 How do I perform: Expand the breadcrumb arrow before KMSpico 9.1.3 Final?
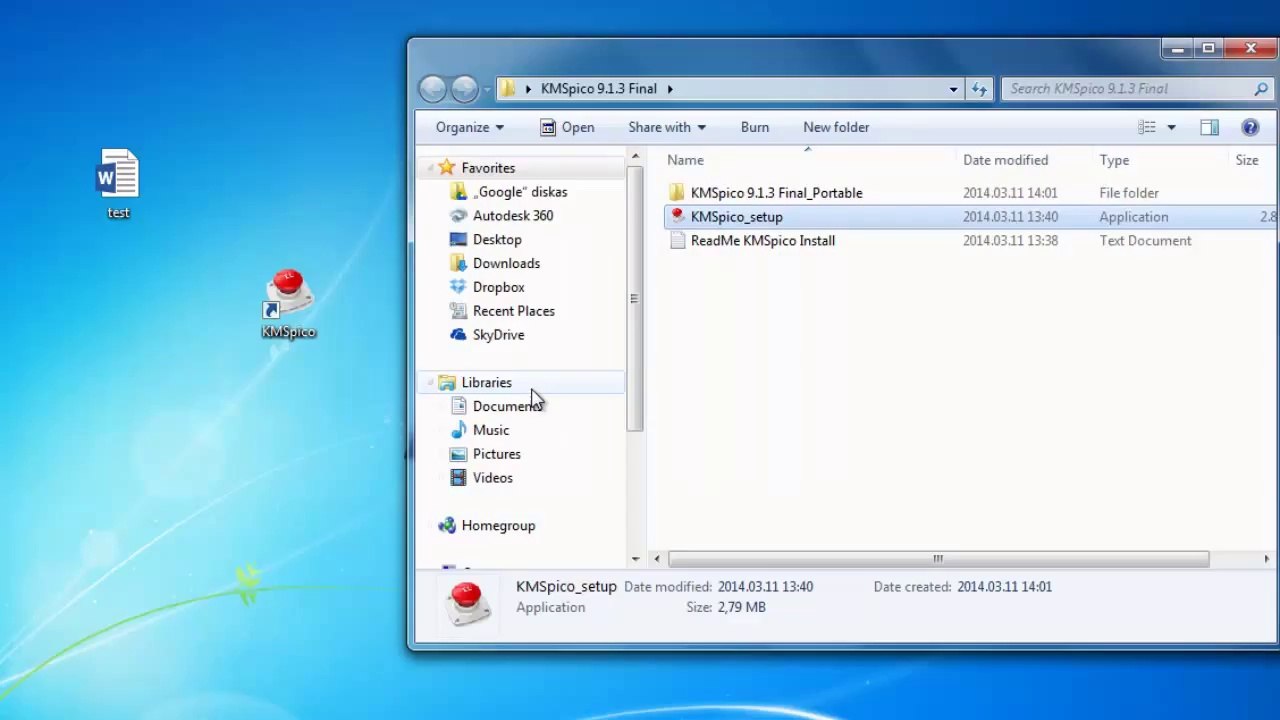tap(528, 89)
